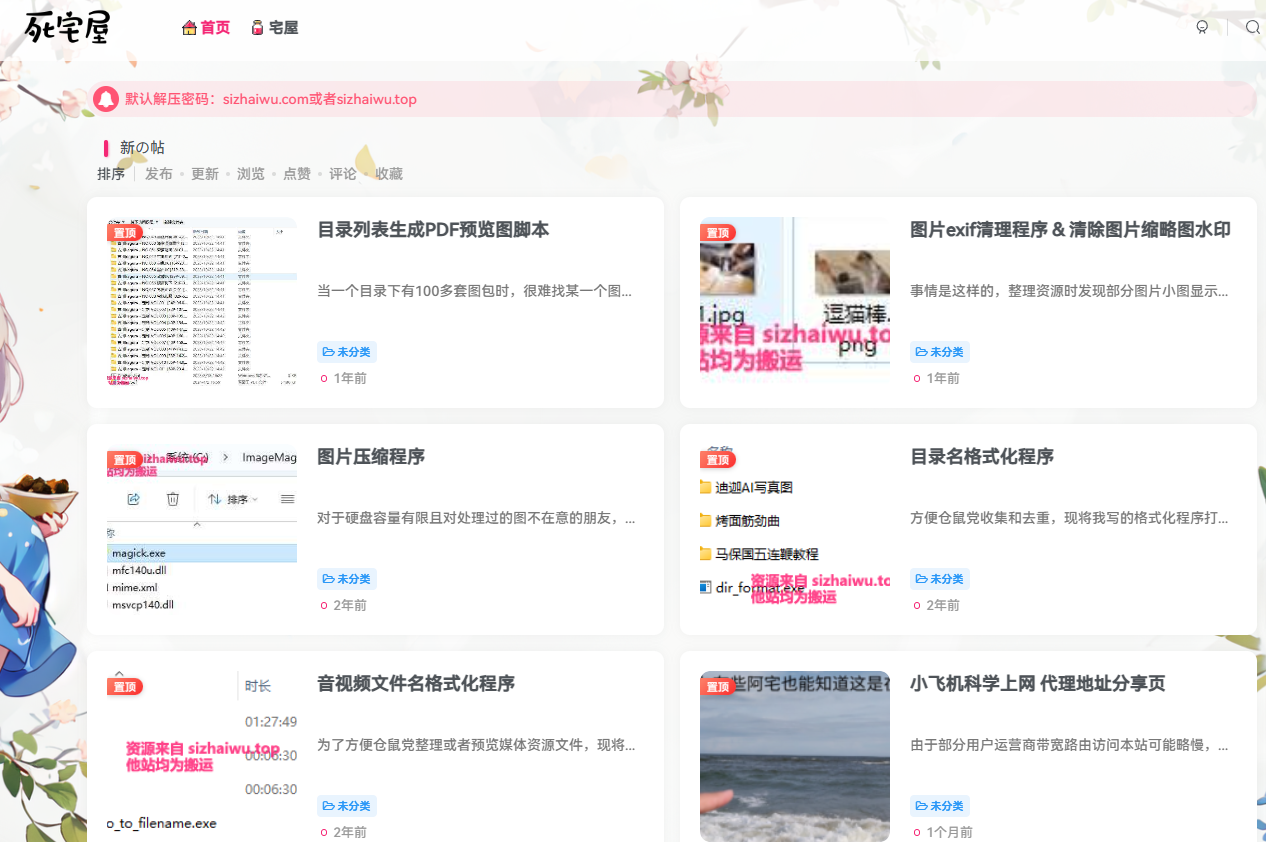Click the 排序 label

[x=111, y=174]
